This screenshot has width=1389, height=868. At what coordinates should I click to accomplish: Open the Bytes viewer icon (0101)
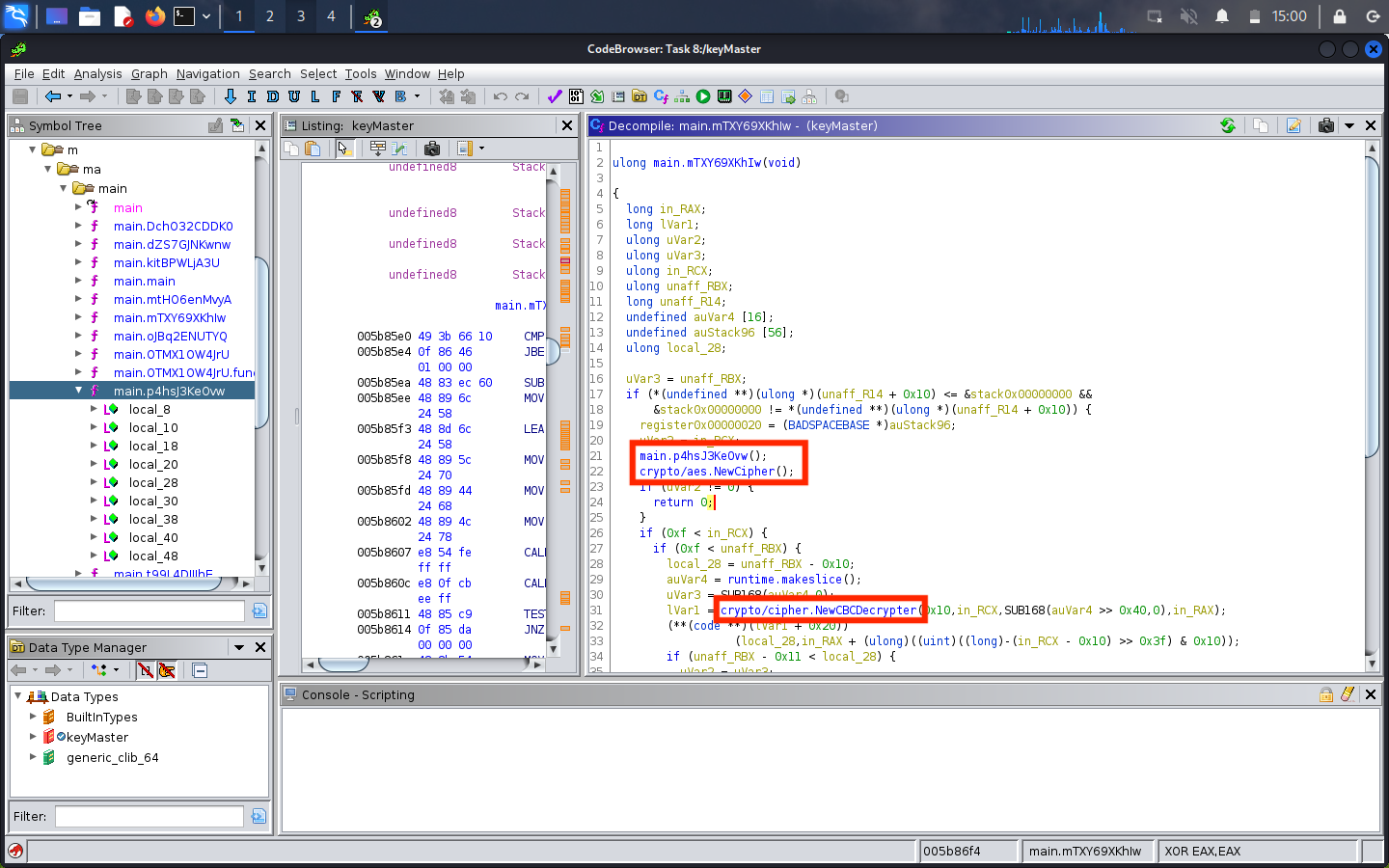[576, 96]
